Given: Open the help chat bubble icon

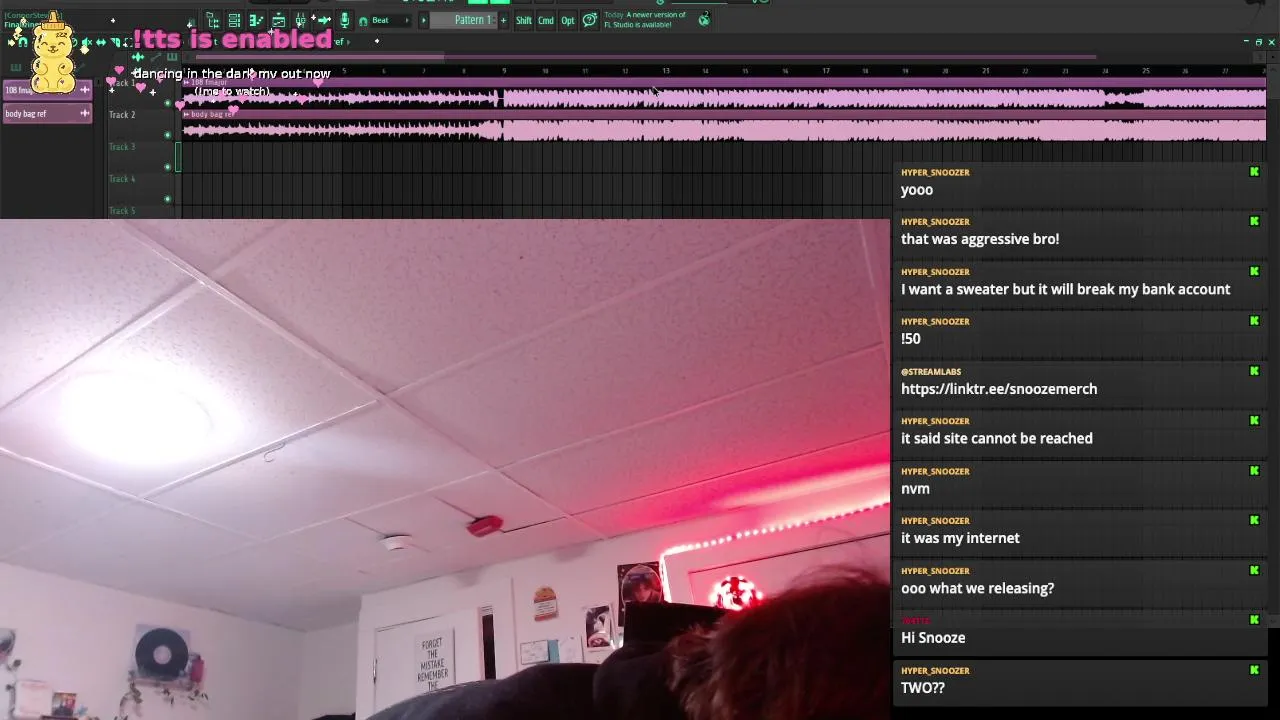Looking at the screenshot, I should (x=590, y=20).
